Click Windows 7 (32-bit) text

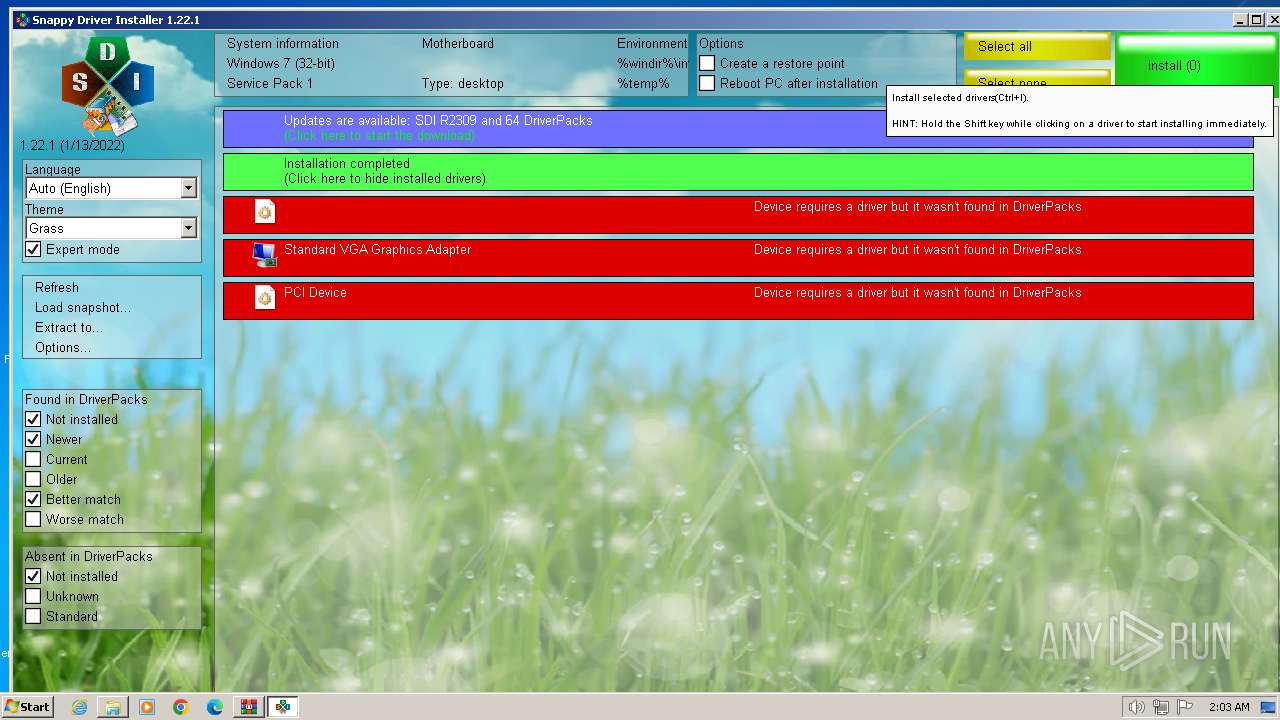(x=281, y=63)
